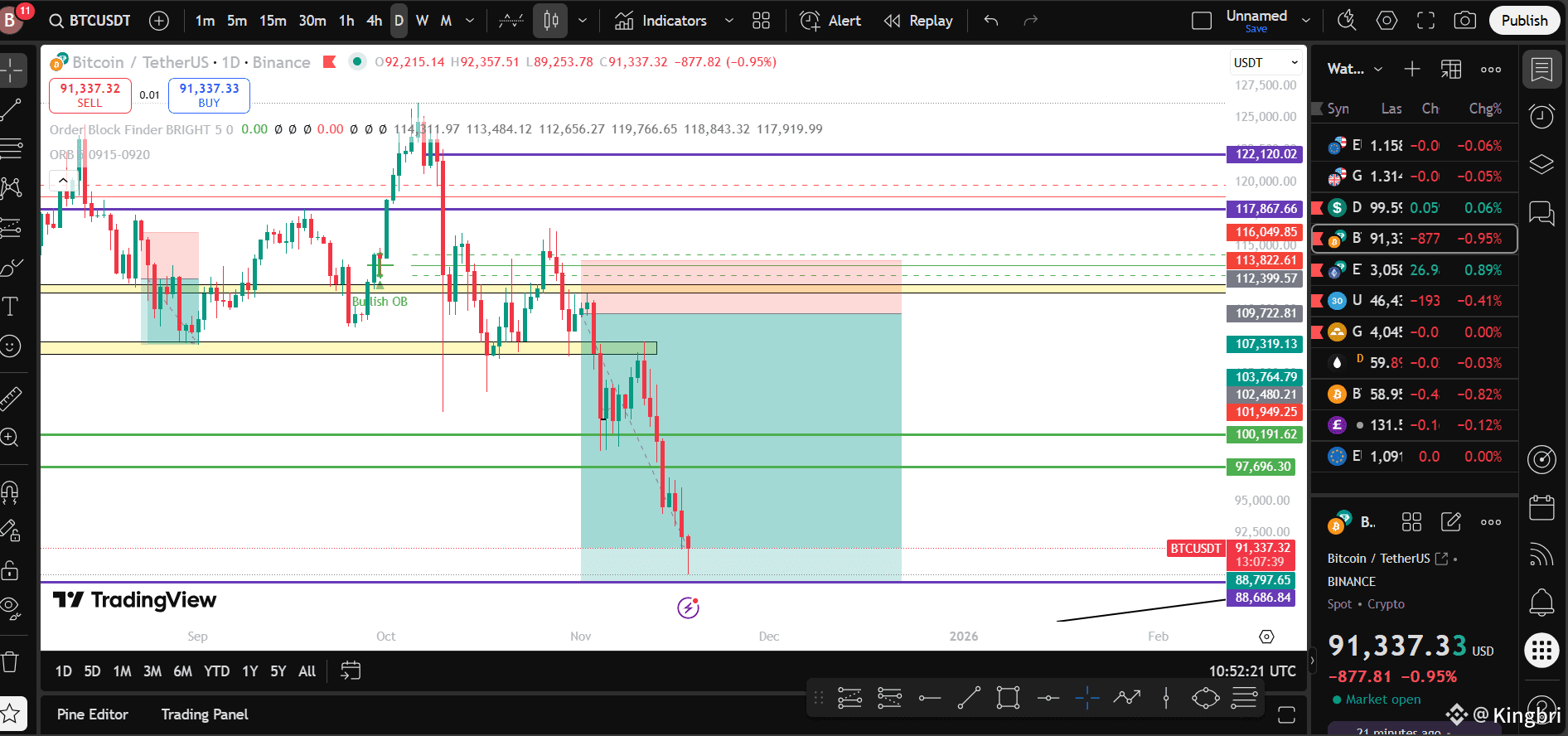Toggle lock all drawings
This screenshot has height=736, width=1568.
point(12,569)
